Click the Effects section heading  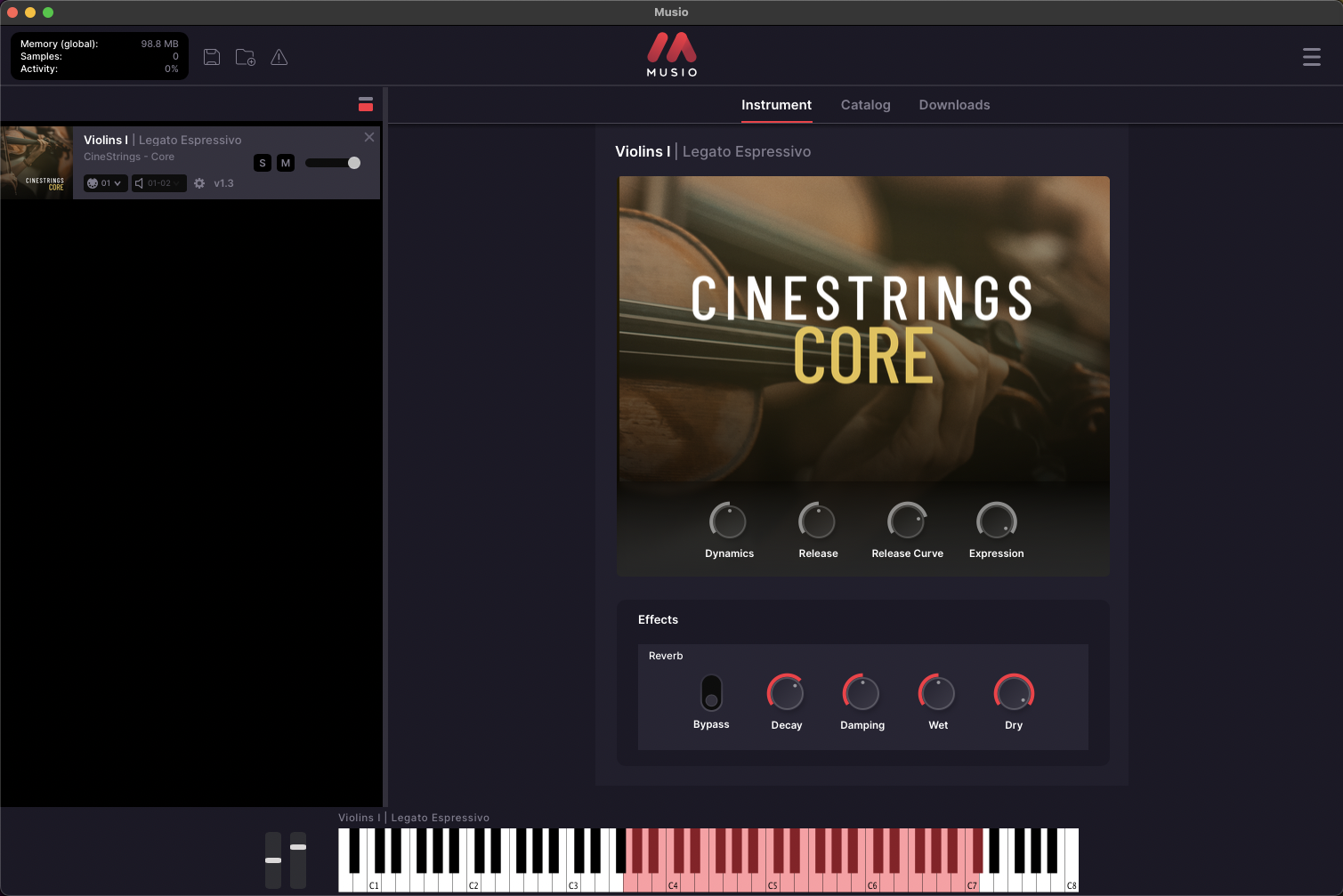[658, 619]
